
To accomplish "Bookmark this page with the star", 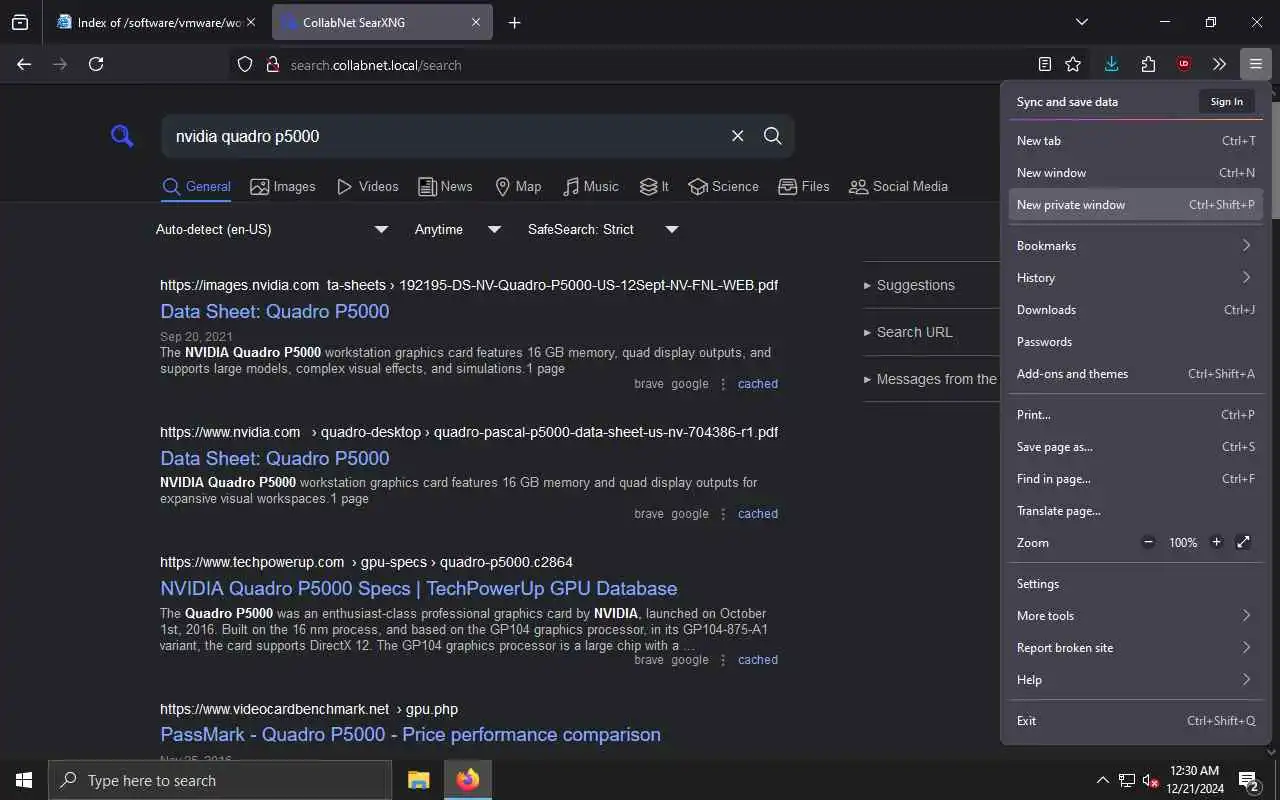I will pyautogui.click(x=1073, y=64).
